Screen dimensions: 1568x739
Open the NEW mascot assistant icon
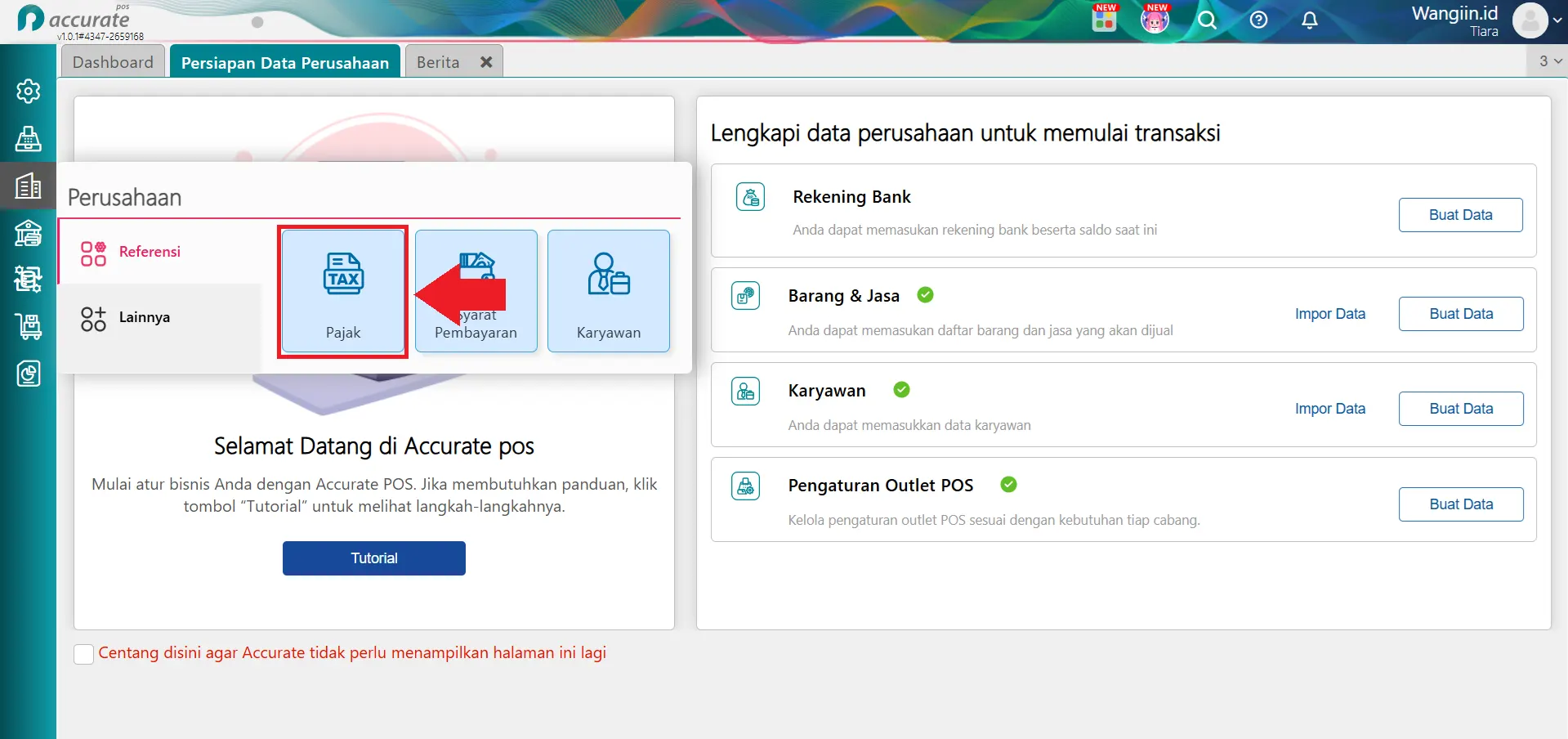coord(1155,19)
